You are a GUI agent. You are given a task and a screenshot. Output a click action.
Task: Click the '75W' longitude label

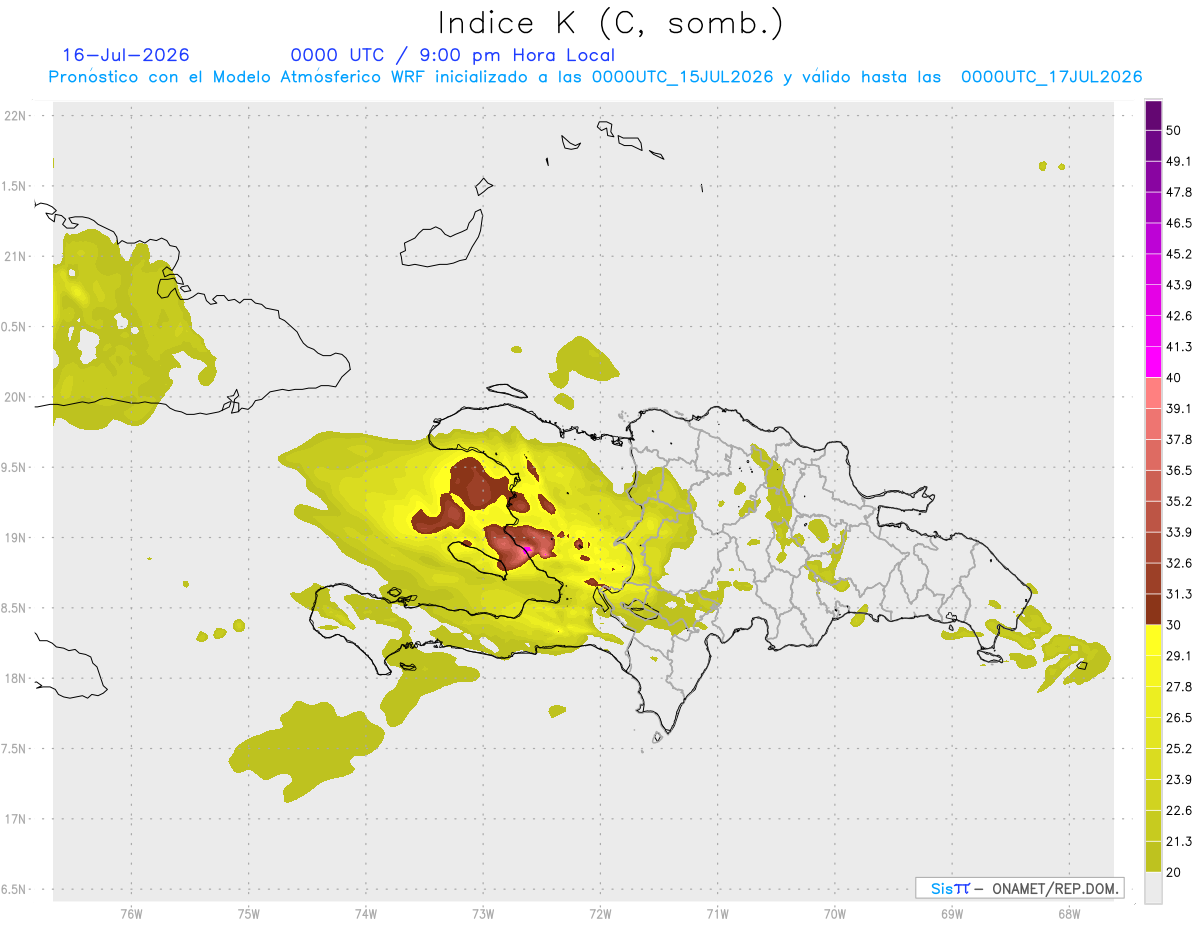249,913
